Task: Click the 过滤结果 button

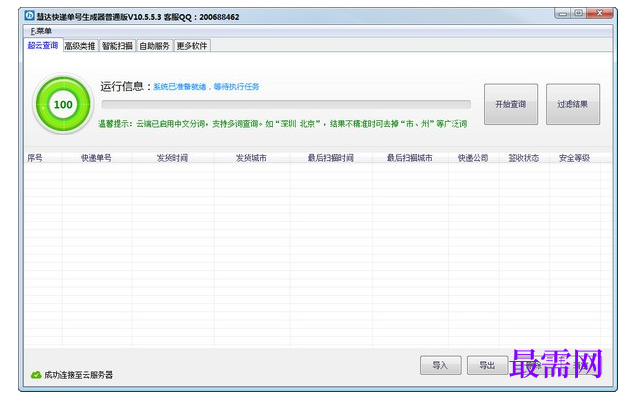Action: tap(573, 104)
